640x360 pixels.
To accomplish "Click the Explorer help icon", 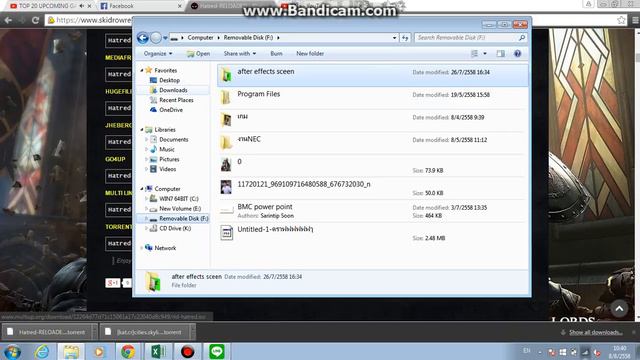I will (517, 53).
